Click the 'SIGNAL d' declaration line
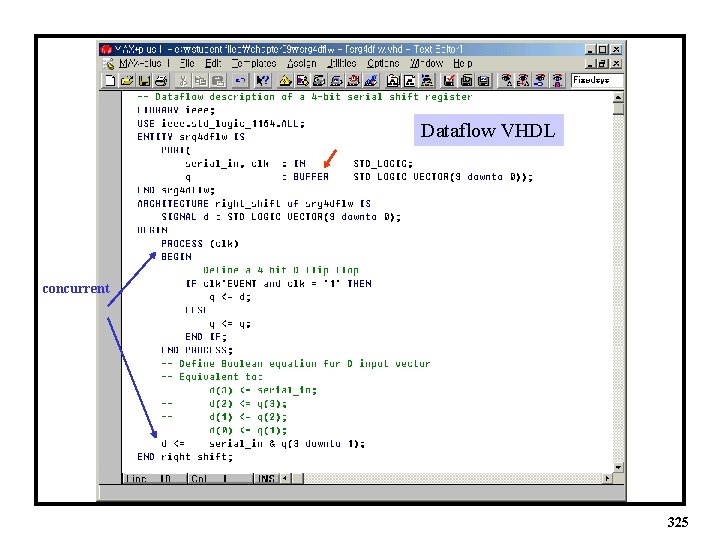 [x=281, y=217]
